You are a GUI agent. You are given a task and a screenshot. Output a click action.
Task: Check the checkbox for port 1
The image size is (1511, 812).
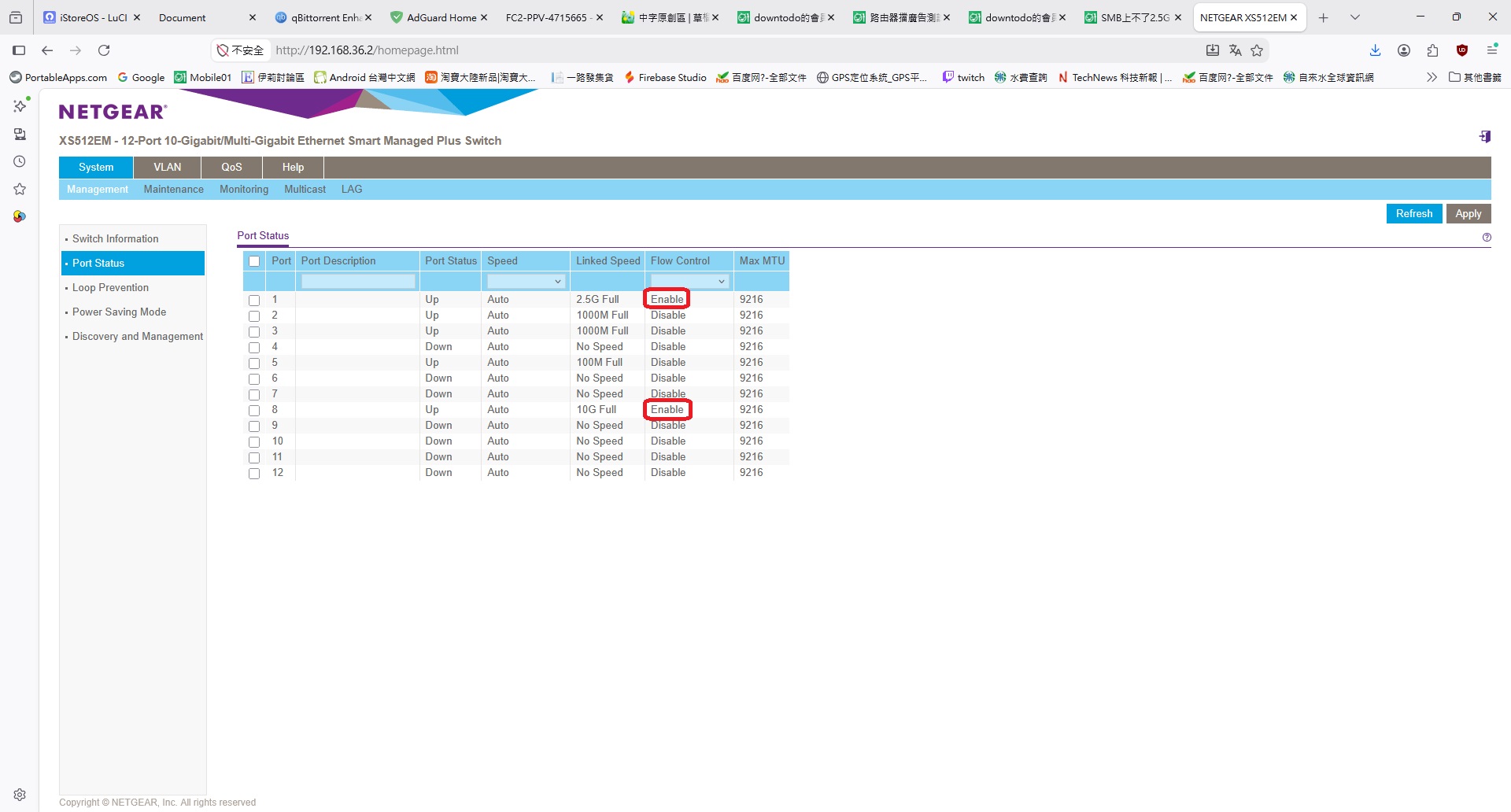254,301
